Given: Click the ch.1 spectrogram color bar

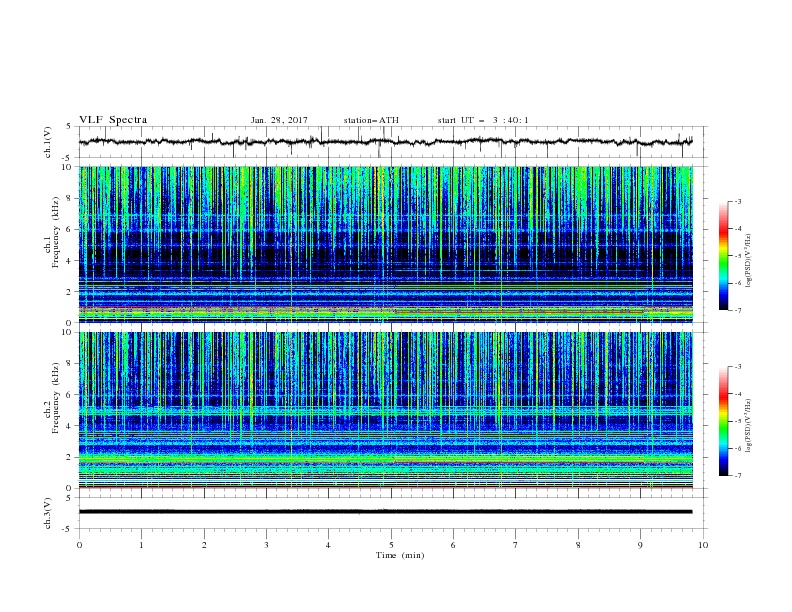Looking at the screenshot, I should [723, 256].
